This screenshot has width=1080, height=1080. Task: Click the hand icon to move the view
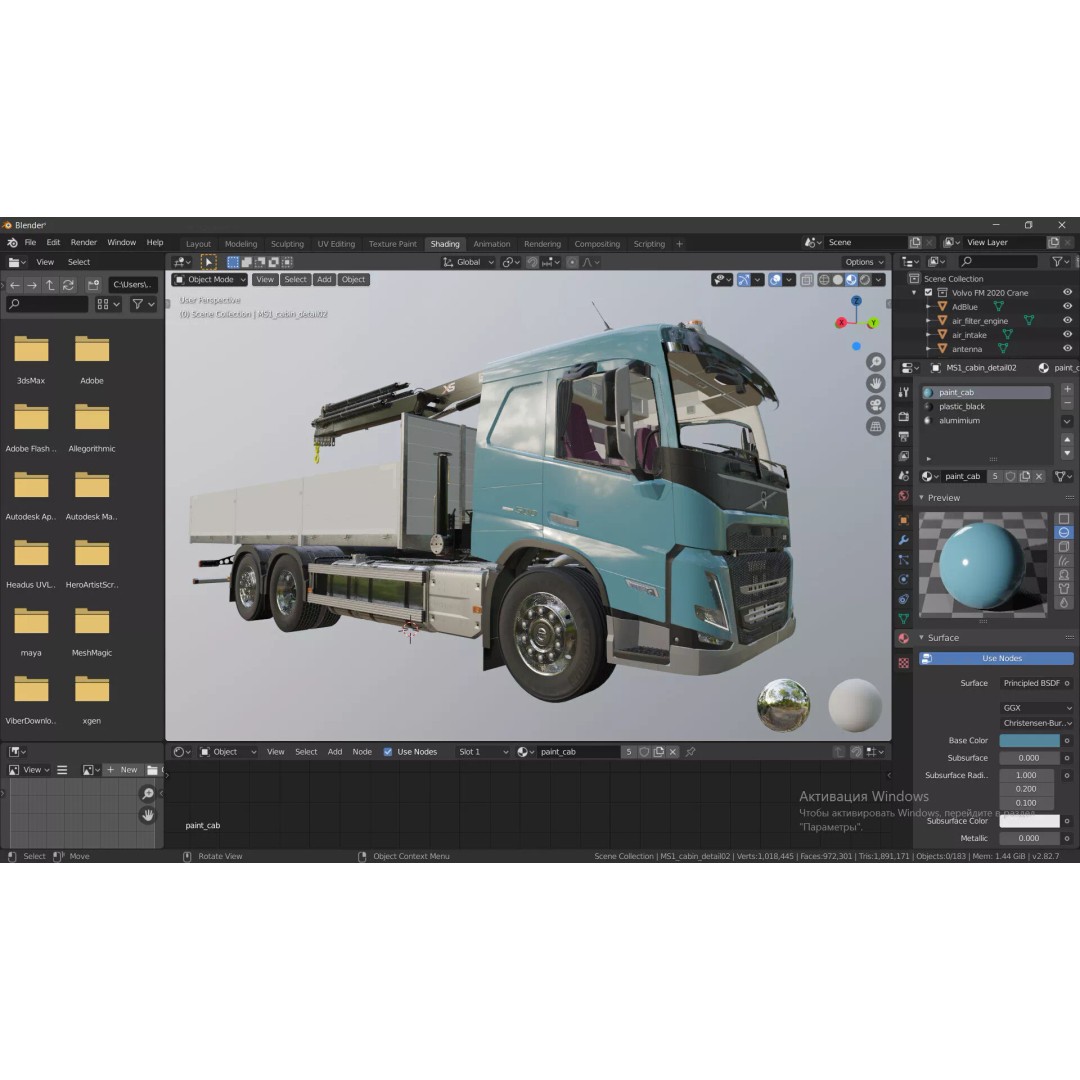click(x=875, y=384)
